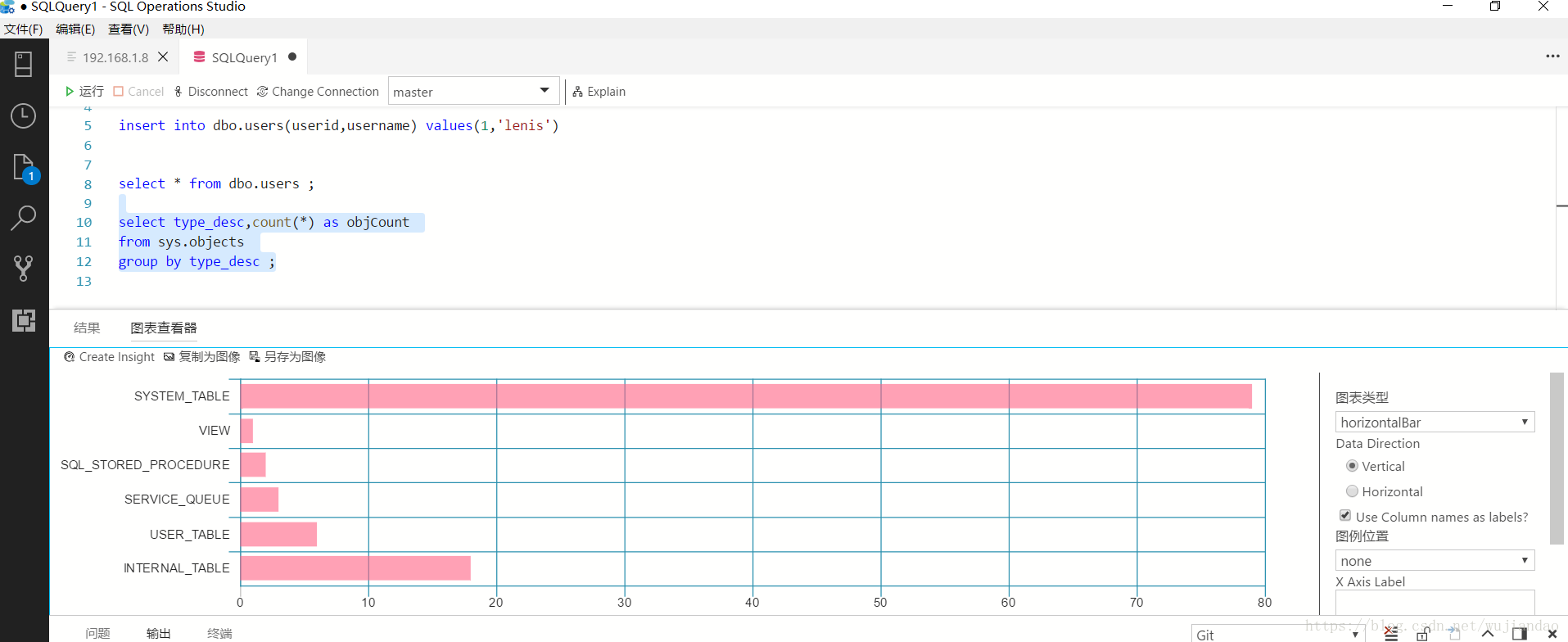Click the USER_TABLE bar in chart
The height and width of the screenshot is (642, 1568).
click(278, 534)
